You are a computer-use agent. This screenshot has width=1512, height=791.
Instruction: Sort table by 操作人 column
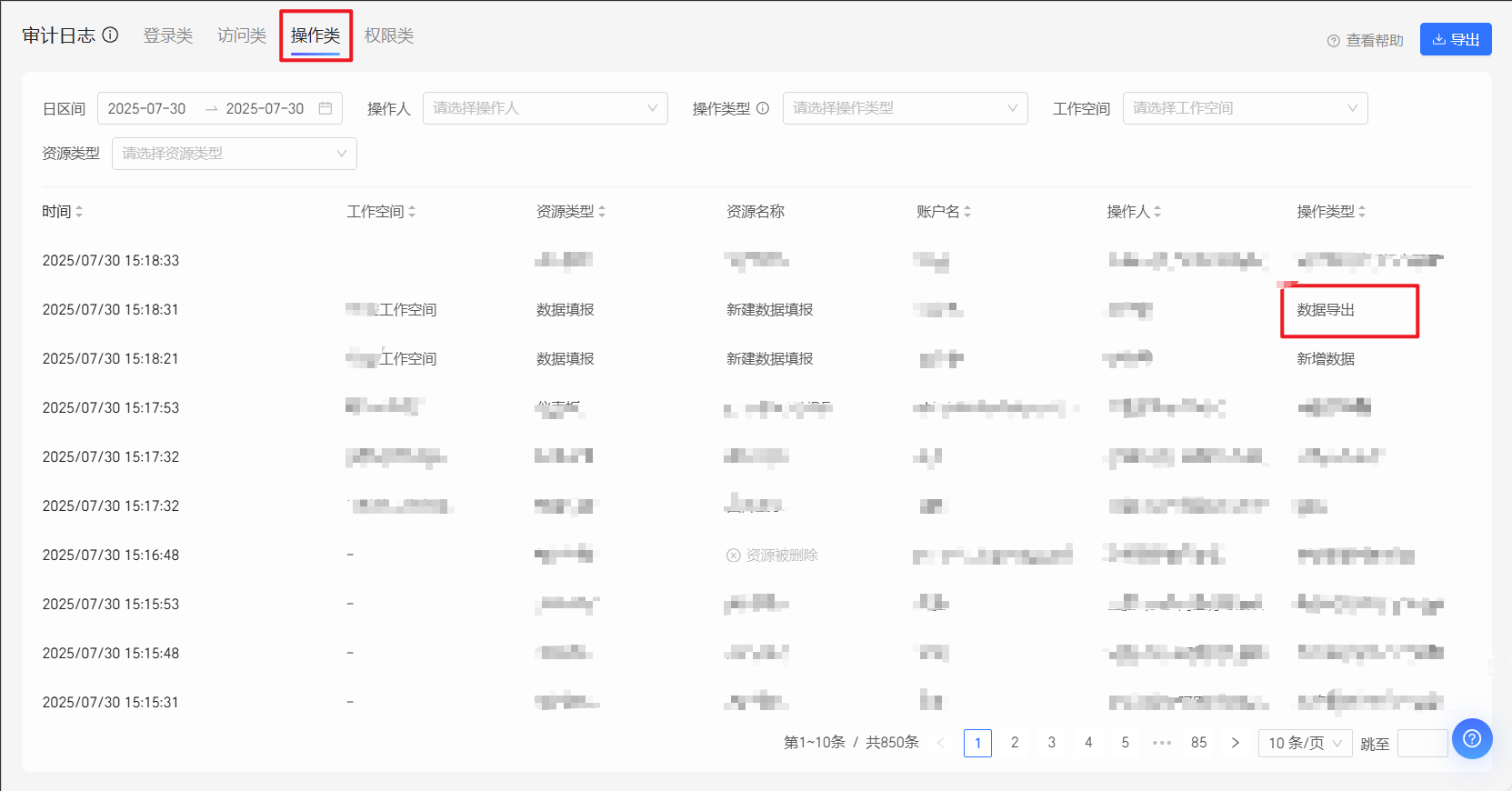click(x=1157, y=212)
